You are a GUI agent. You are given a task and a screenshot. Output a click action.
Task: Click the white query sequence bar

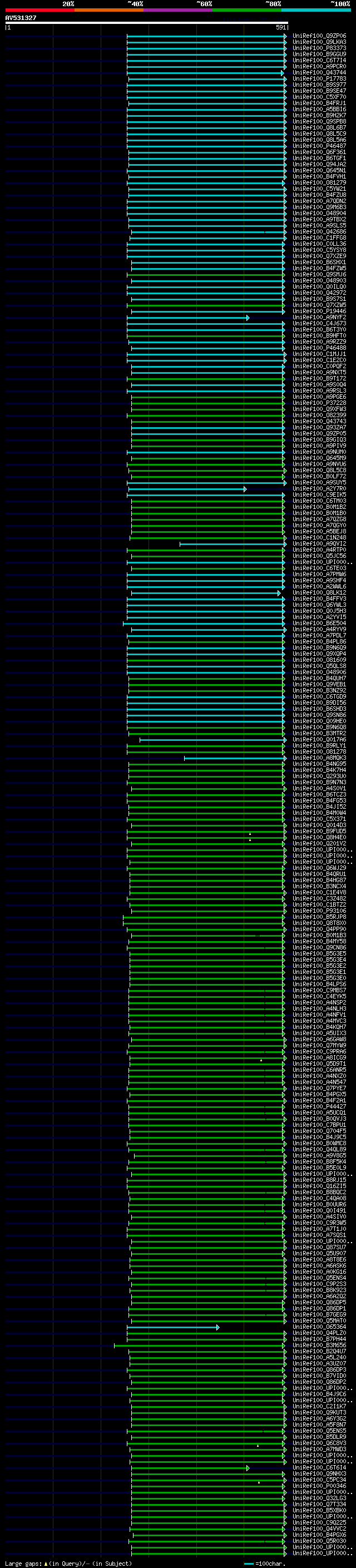(147, 23)
